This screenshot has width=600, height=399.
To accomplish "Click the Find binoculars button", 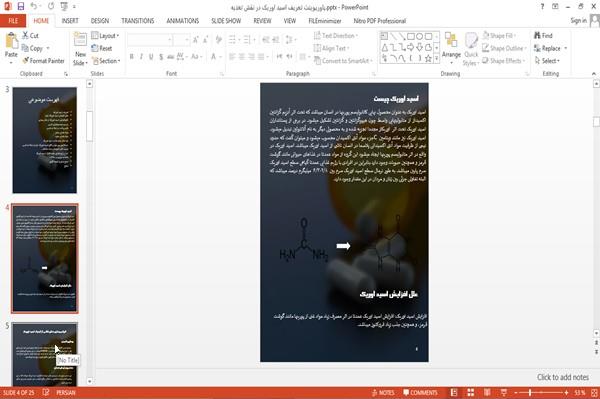I will pos(543,36).
